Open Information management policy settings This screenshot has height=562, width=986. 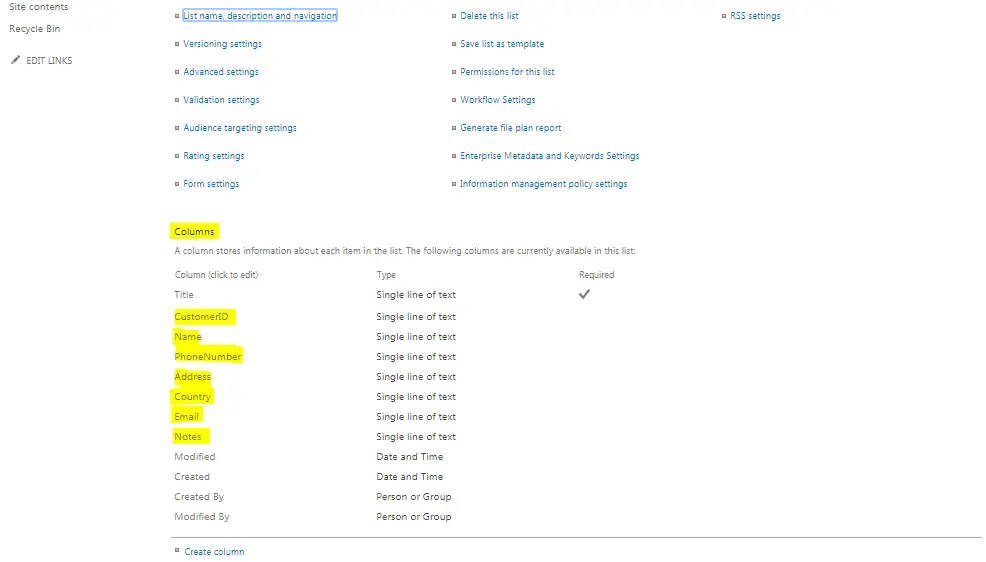pos(543,184)
